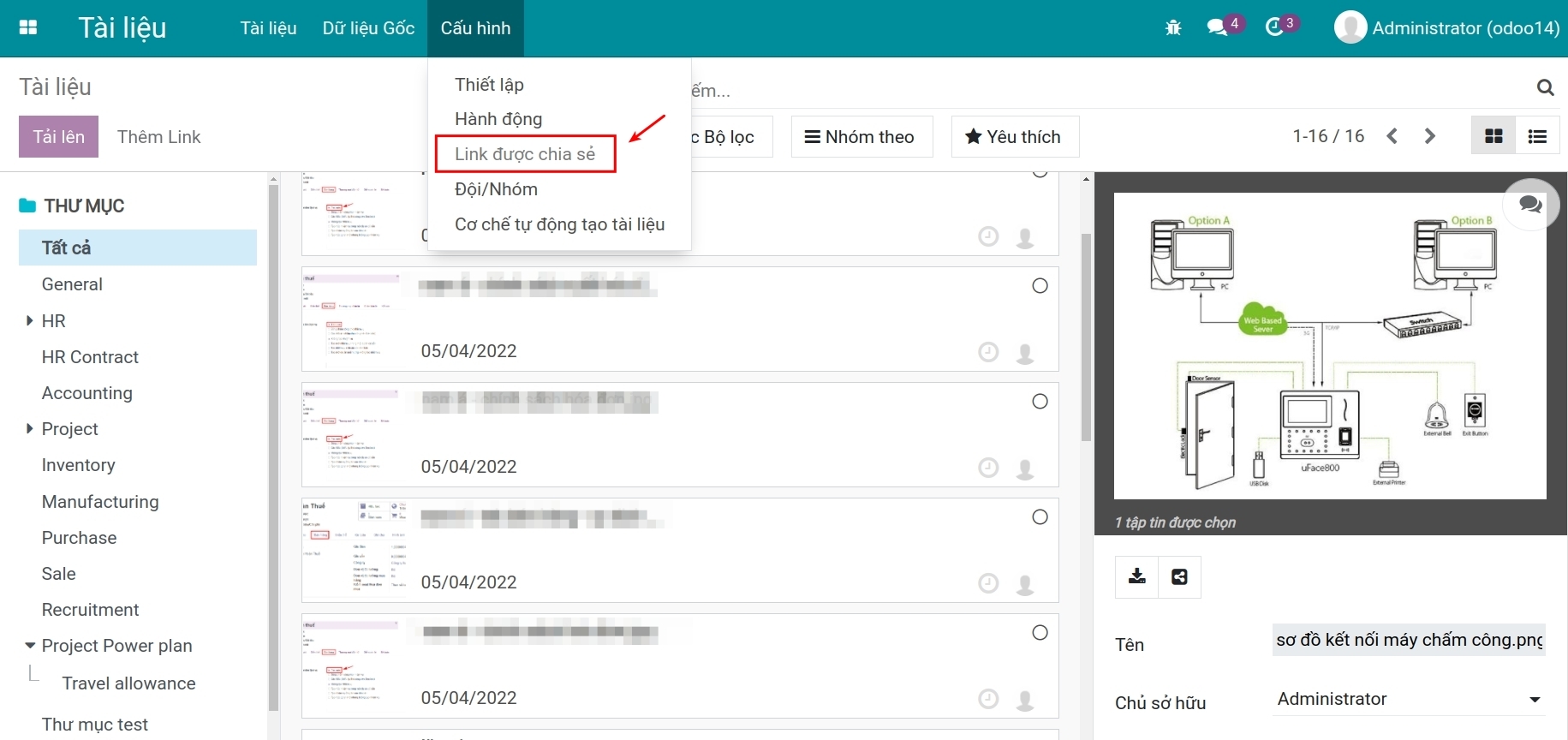Select the Accounting folder
1568x740 pixels.
coord(86,393)
